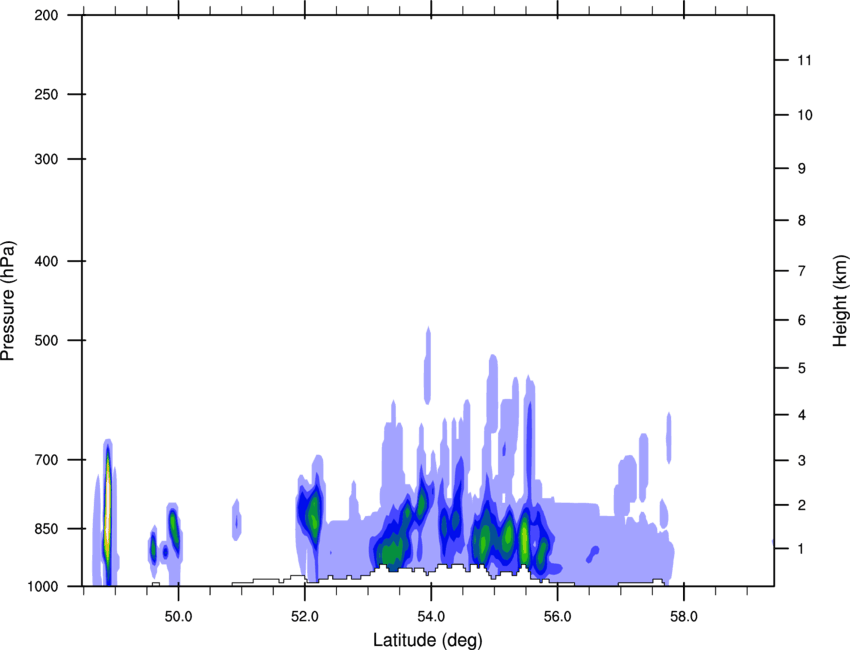The image size is (850, 650).
Task: Click the 50.0 latitude tick label
Action: click(x=178, y=617)
